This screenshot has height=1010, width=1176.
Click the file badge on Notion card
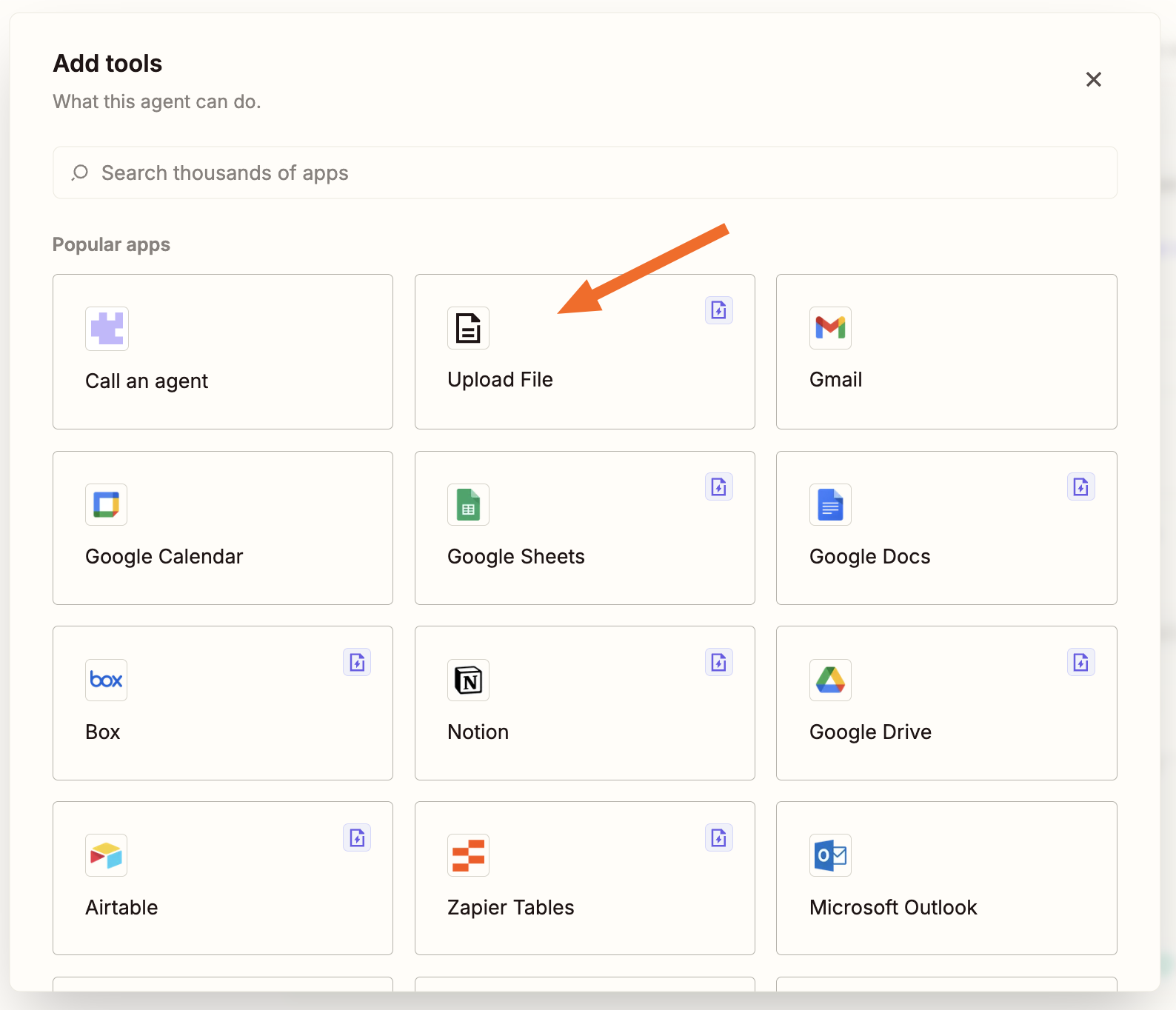(x=719, y=662)
